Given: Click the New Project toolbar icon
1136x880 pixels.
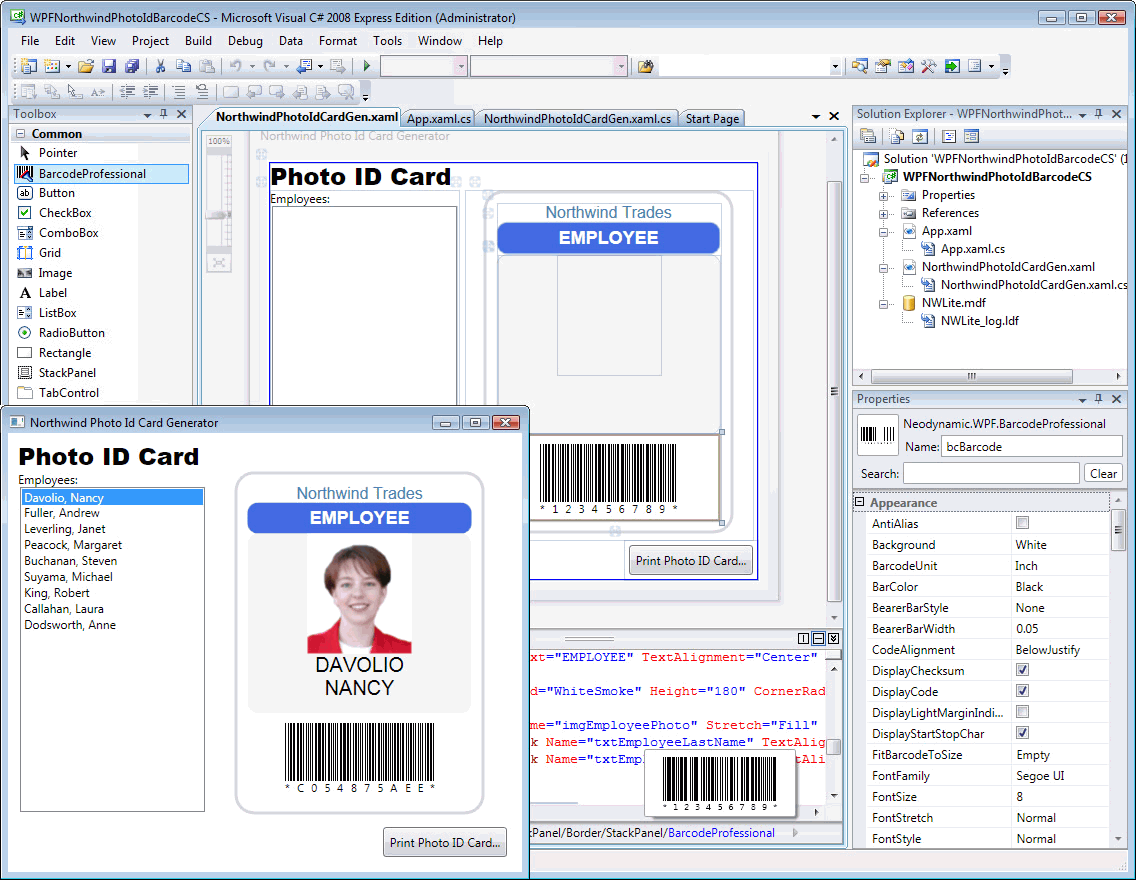Looking at the screenshot, I should coord(28,67).
